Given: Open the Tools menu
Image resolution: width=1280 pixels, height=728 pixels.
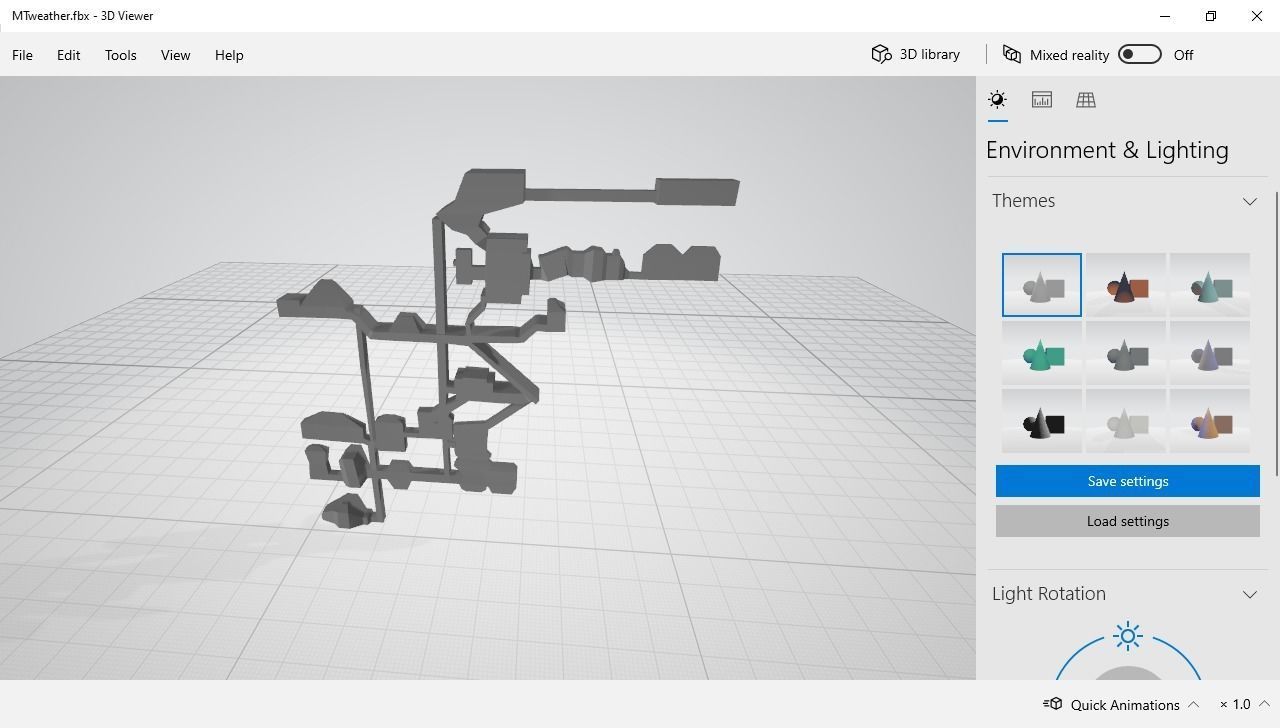Looking at the screenshot, I should [x=120, y=55].
